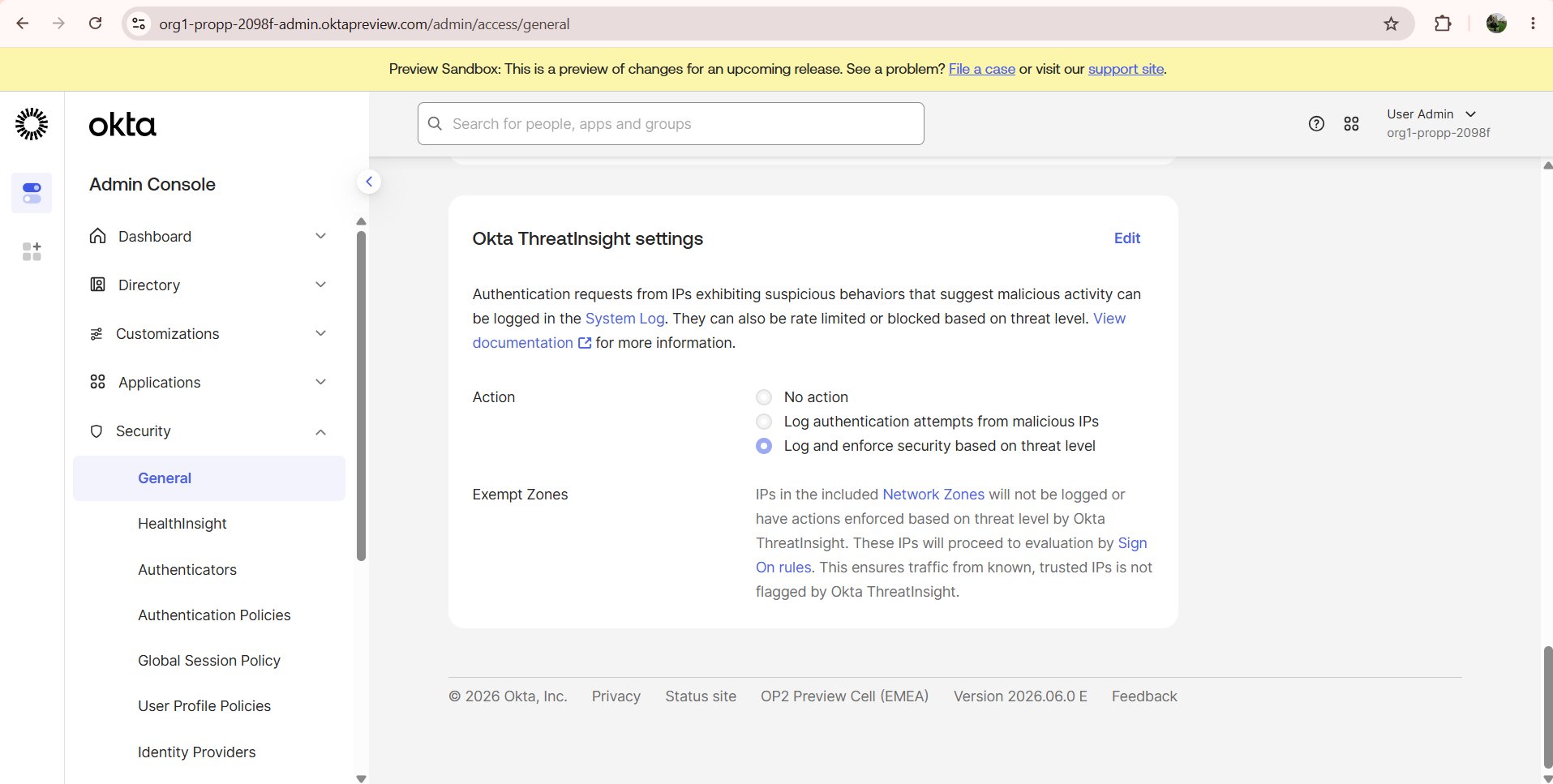Click the search magnifier icon
This screenshot has width=1553, height=784.
(435, 123)
